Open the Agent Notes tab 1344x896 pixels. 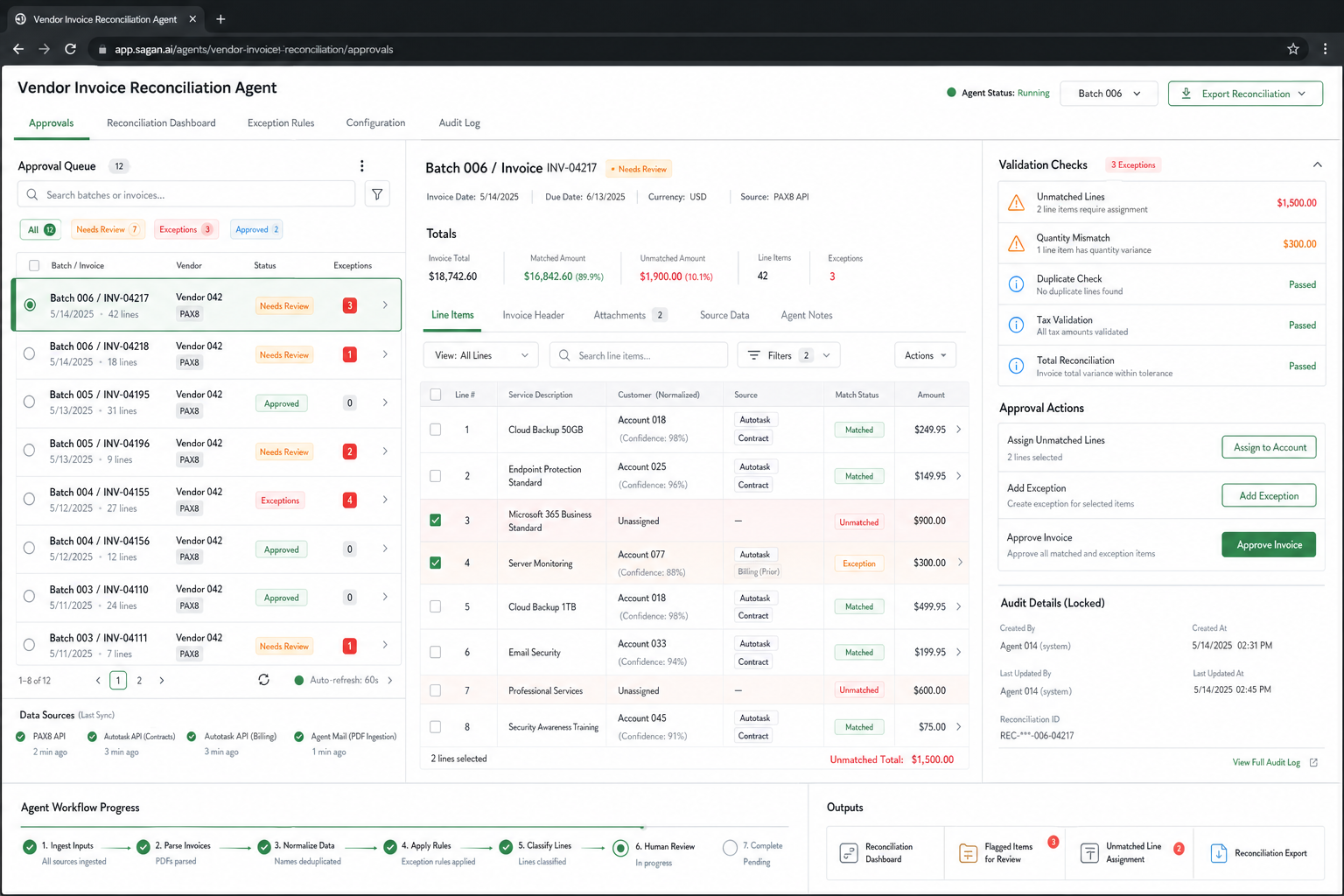click(807, 315)
